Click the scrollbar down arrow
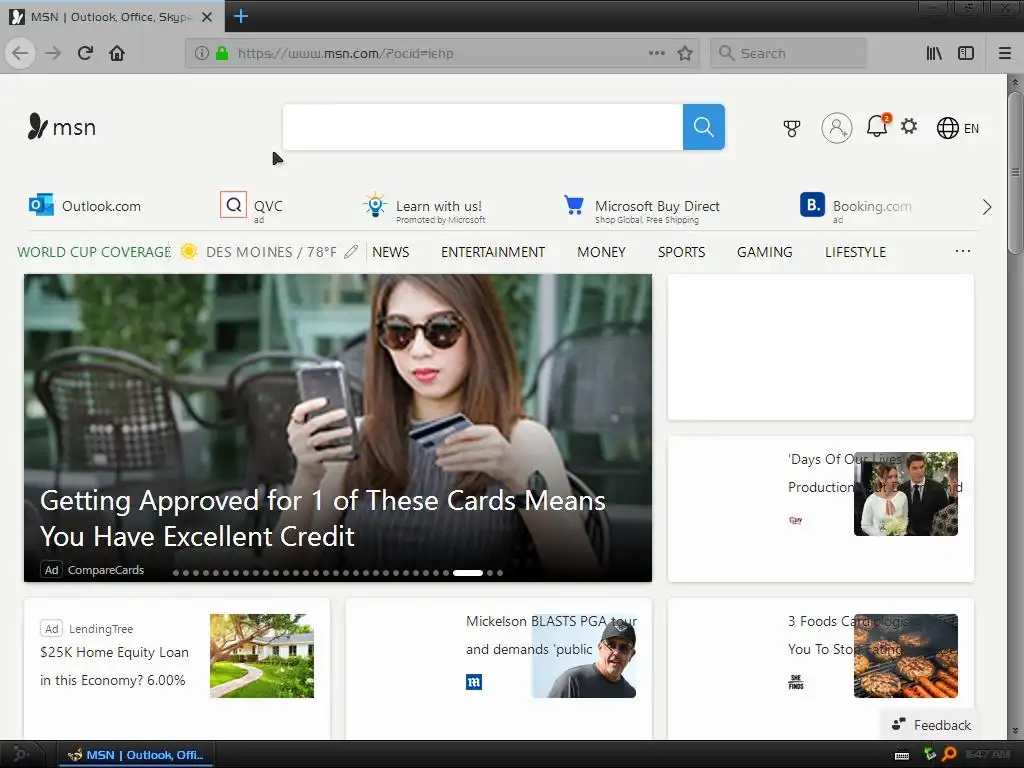1024x768 pixels. coord(1015,731)
